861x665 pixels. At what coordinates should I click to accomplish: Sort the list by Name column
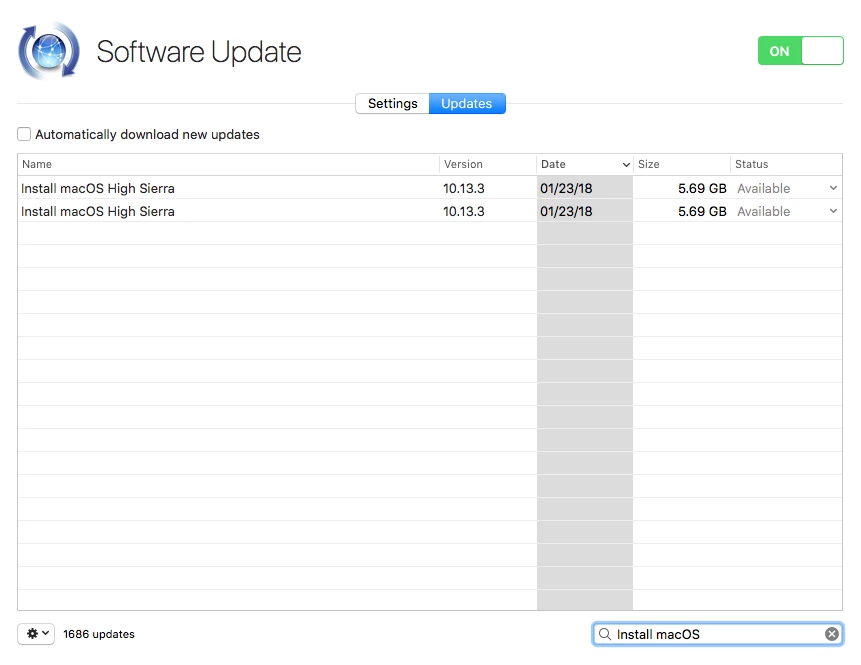(x=228, y=164)
